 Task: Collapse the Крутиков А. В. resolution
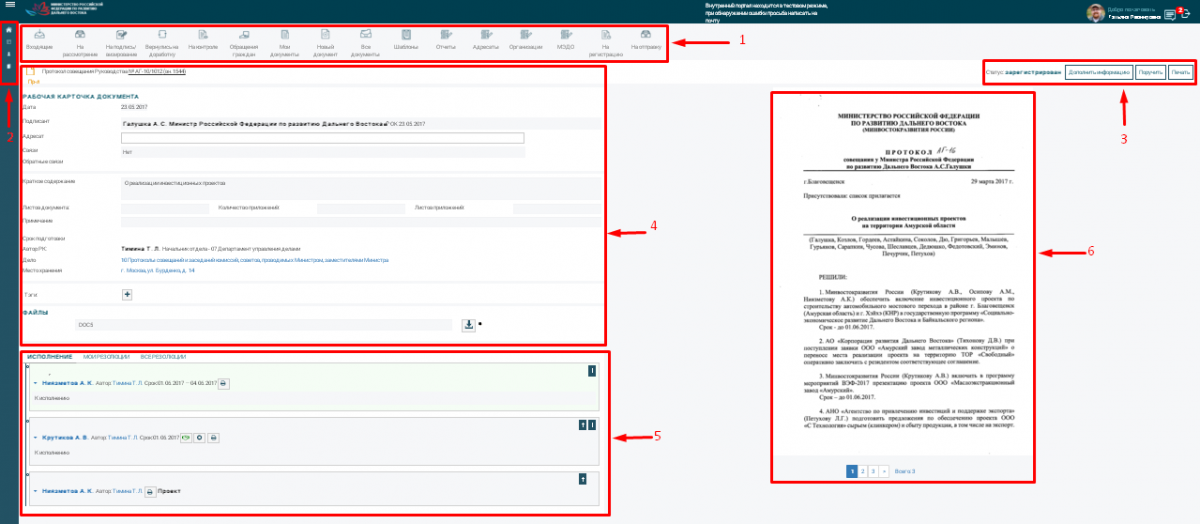click(x=36, y=438)
